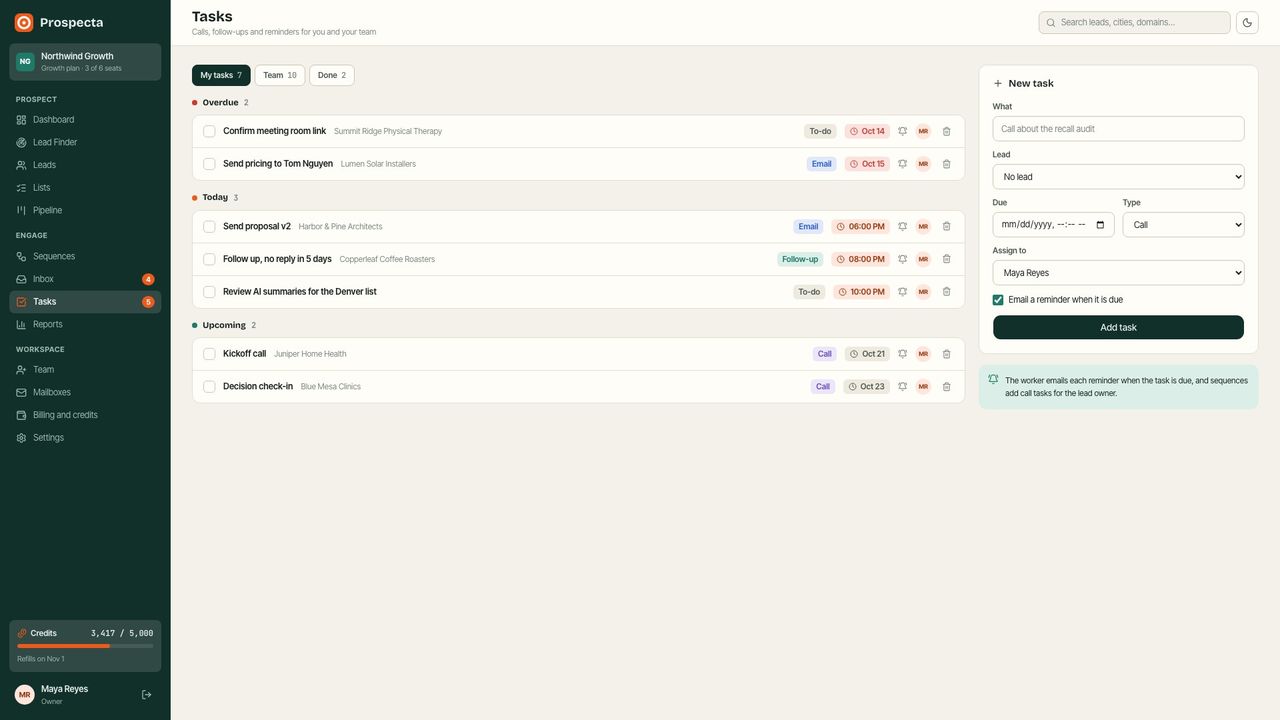Check the Review AI summaries task checkbox

pyautogui.click(x=209, y=292)
